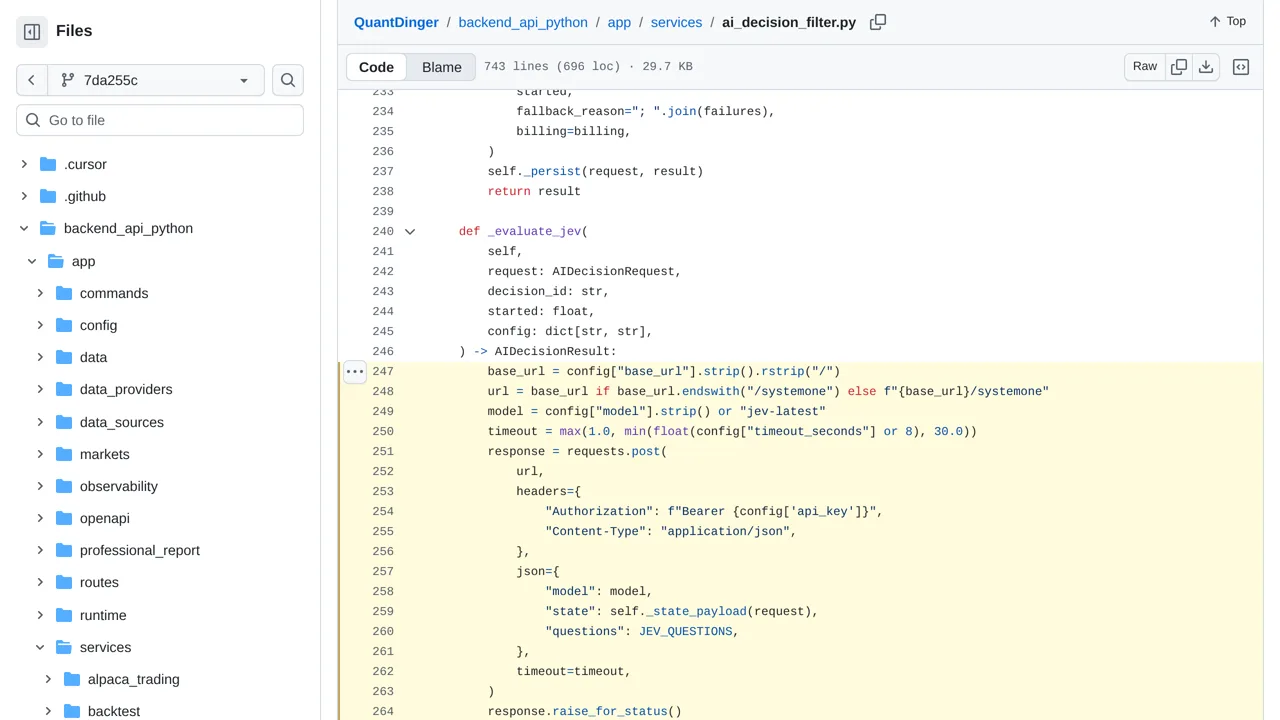Expand the data_sources folder chevron

click(x=40, y=422)
